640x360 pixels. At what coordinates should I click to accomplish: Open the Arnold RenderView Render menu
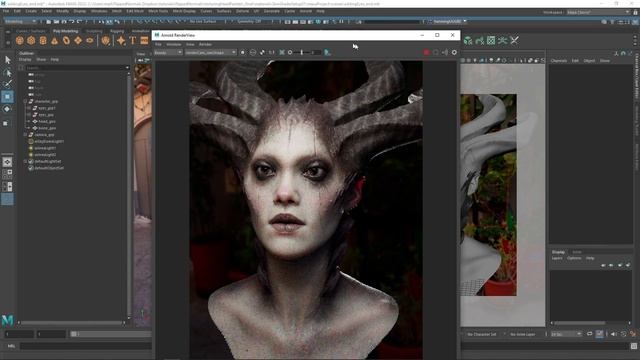(205, 44)
